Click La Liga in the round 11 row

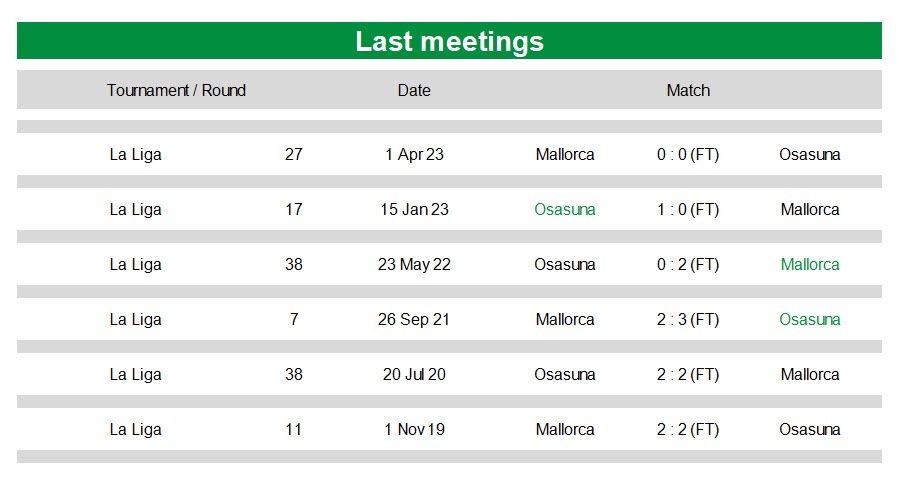tap(135, 430)
